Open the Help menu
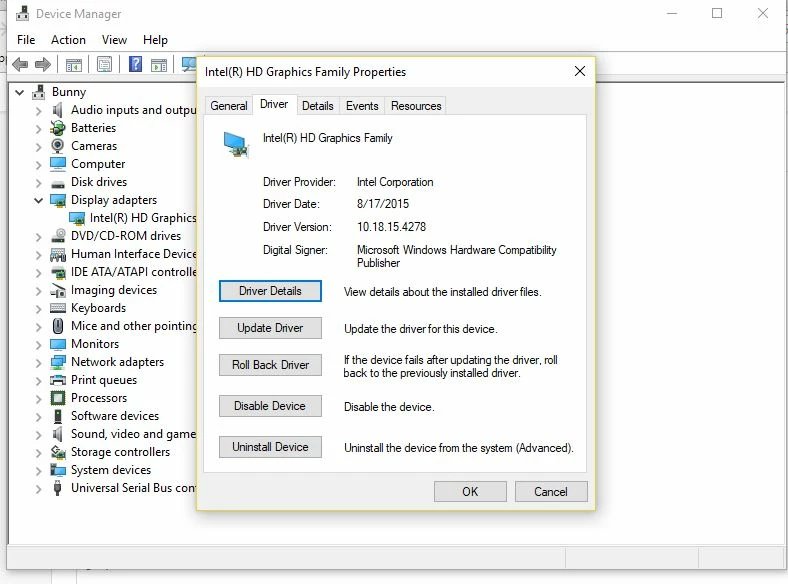788x584 pixels. [155, 40]
